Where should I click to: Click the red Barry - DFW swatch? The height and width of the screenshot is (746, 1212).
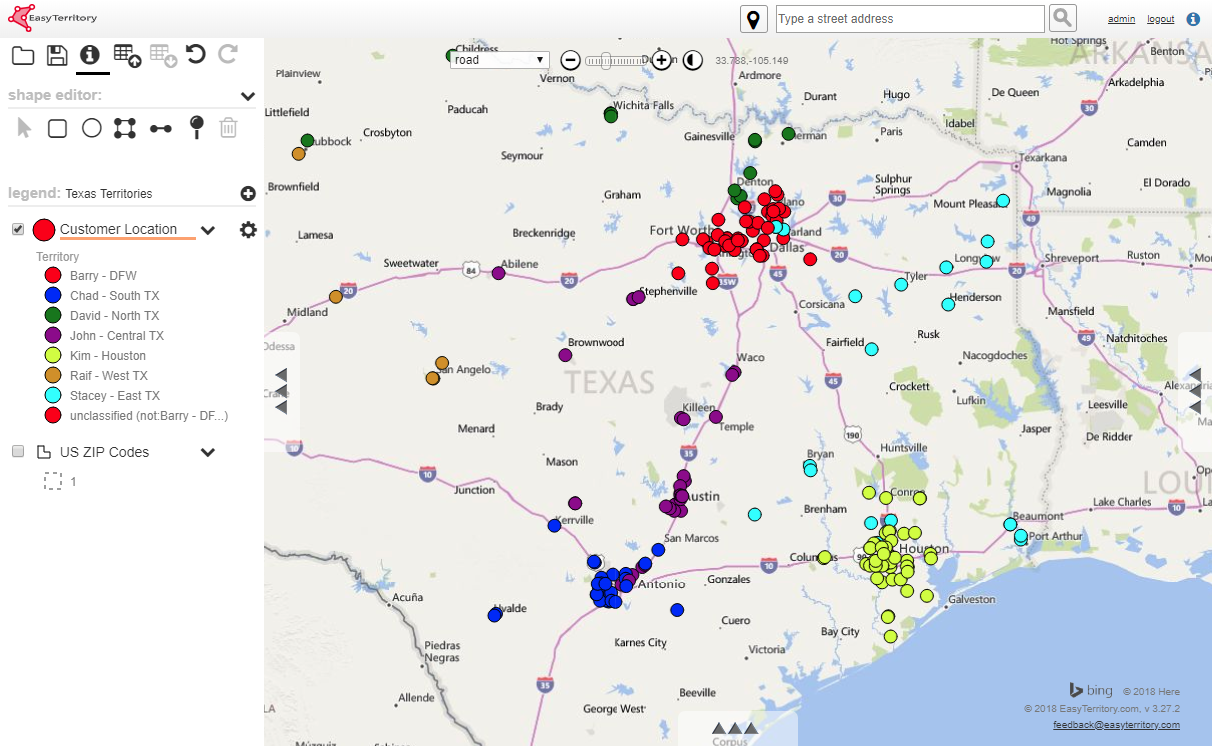(x=54, y=276)
